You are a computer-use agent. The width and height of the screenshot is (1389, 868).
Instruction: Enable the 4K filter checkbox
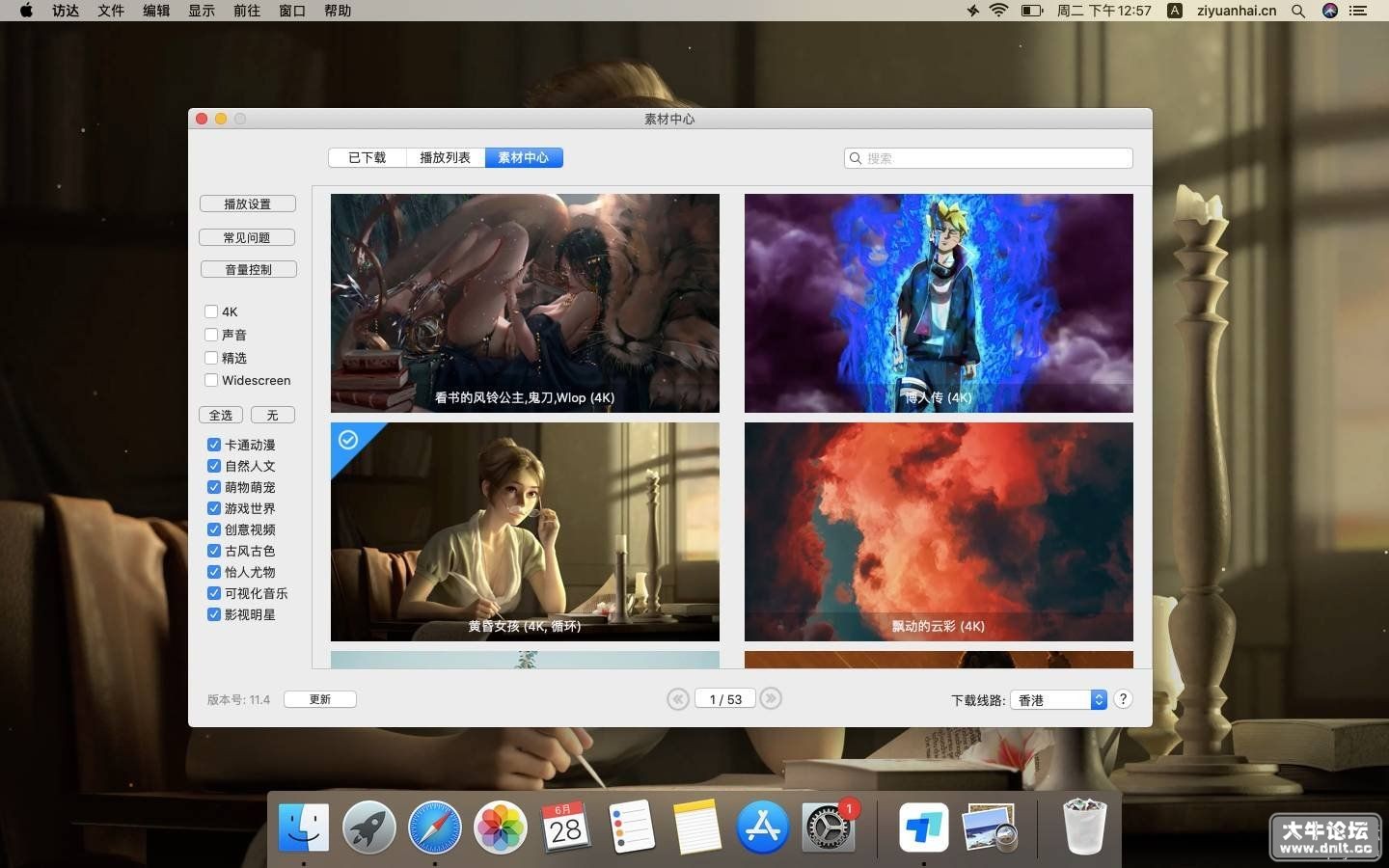(x=211, y=312)
